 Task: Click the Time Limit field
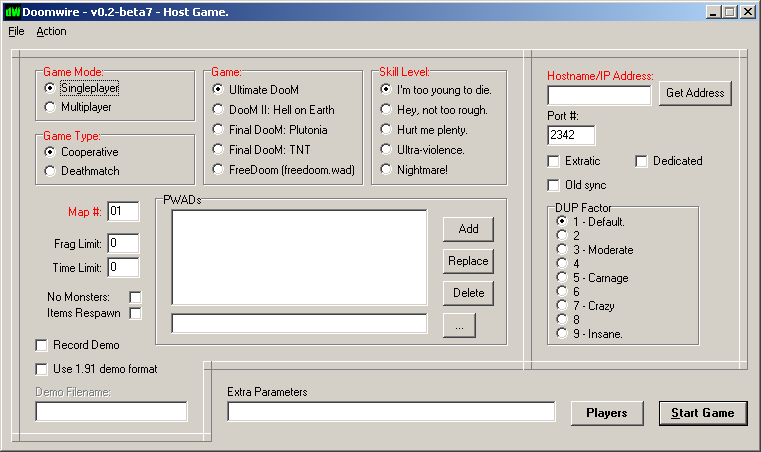(x=123, y=268)
